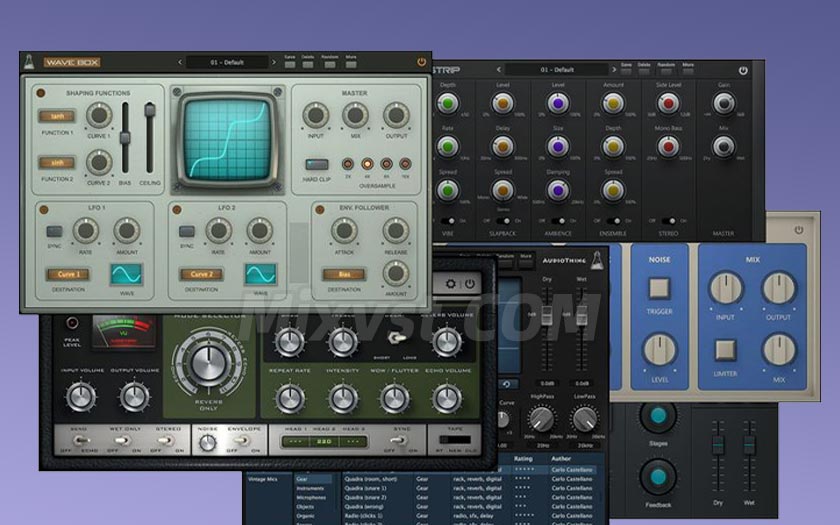840x525 pixels.
Task: Select 2x oversample LED
Action: coord(348,164)
